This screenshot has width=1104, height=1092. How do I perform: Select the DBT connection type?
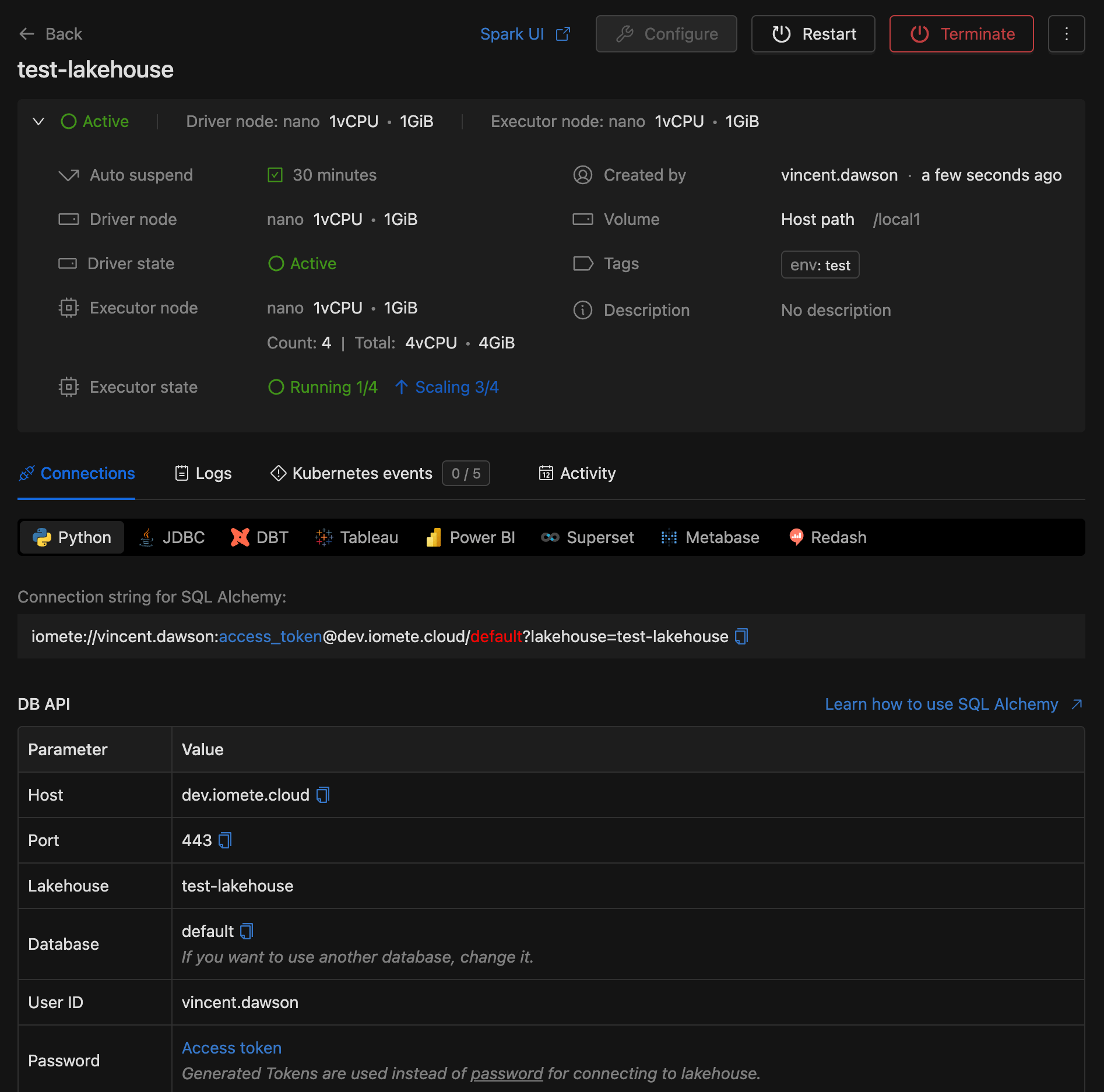tap(259, 537)
